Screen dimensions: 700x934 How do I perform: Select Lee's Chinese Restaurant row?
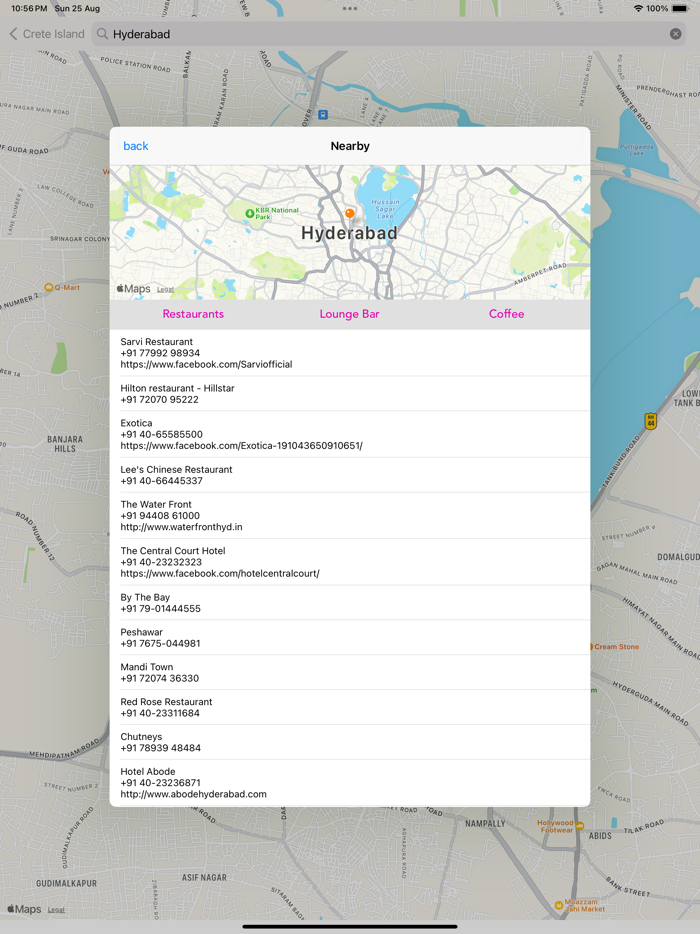click(350, 475)
